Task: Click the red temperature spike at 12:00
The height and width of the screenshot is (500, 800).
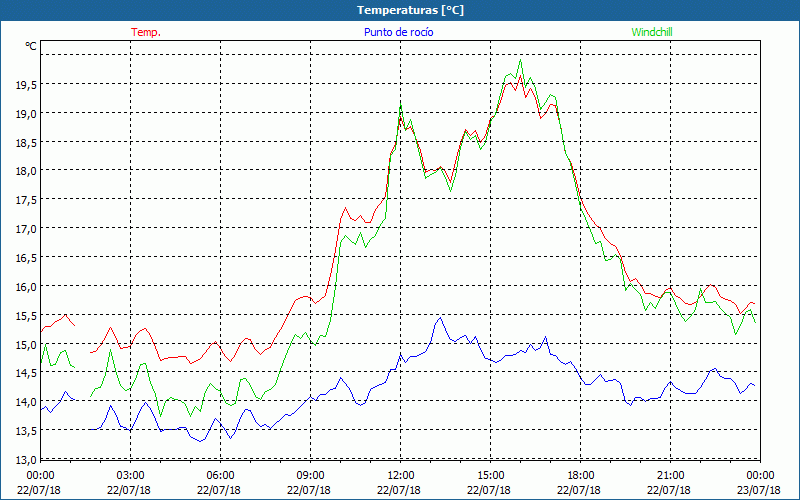Action: tap(401, 118)
